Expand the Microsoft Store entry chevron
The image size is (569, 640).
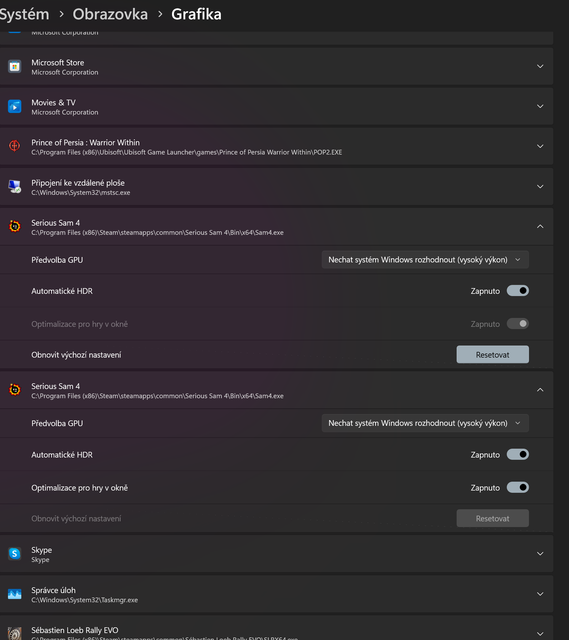pyautogui.click(x=540, y=66)
